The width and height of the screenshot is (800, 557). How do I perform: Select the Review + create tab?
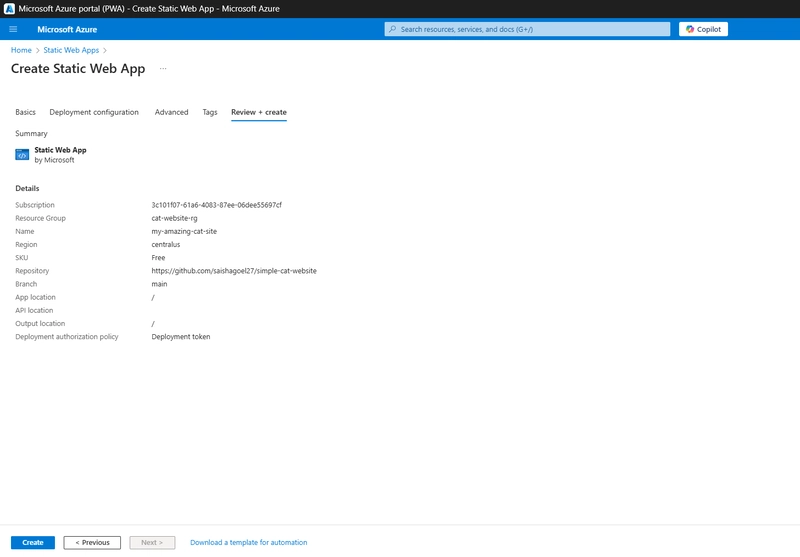[x=259, y=112]
